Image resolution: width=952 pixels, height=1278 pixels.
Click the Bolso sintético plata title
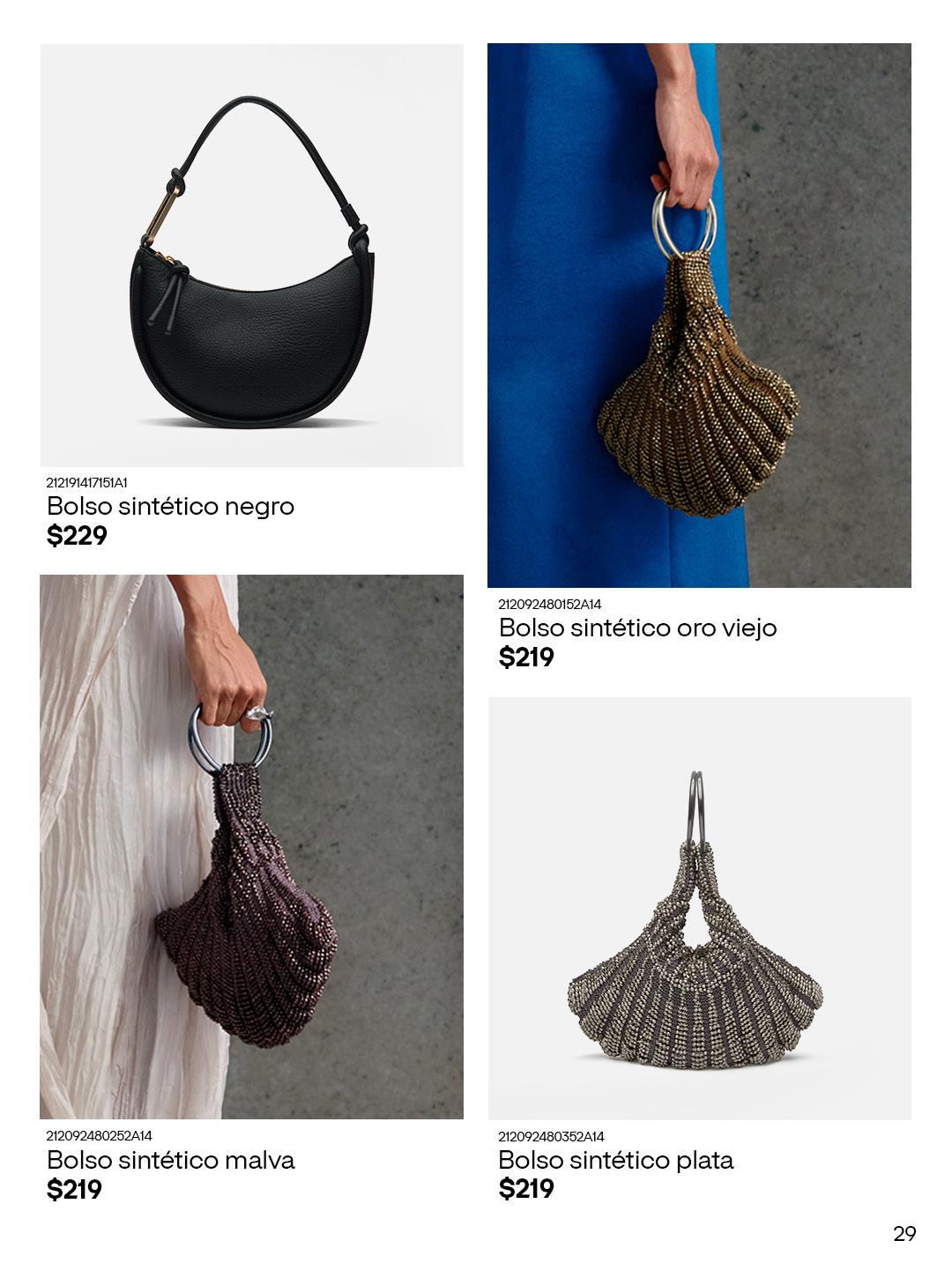pyautogui.click(x=616, y=1160)
